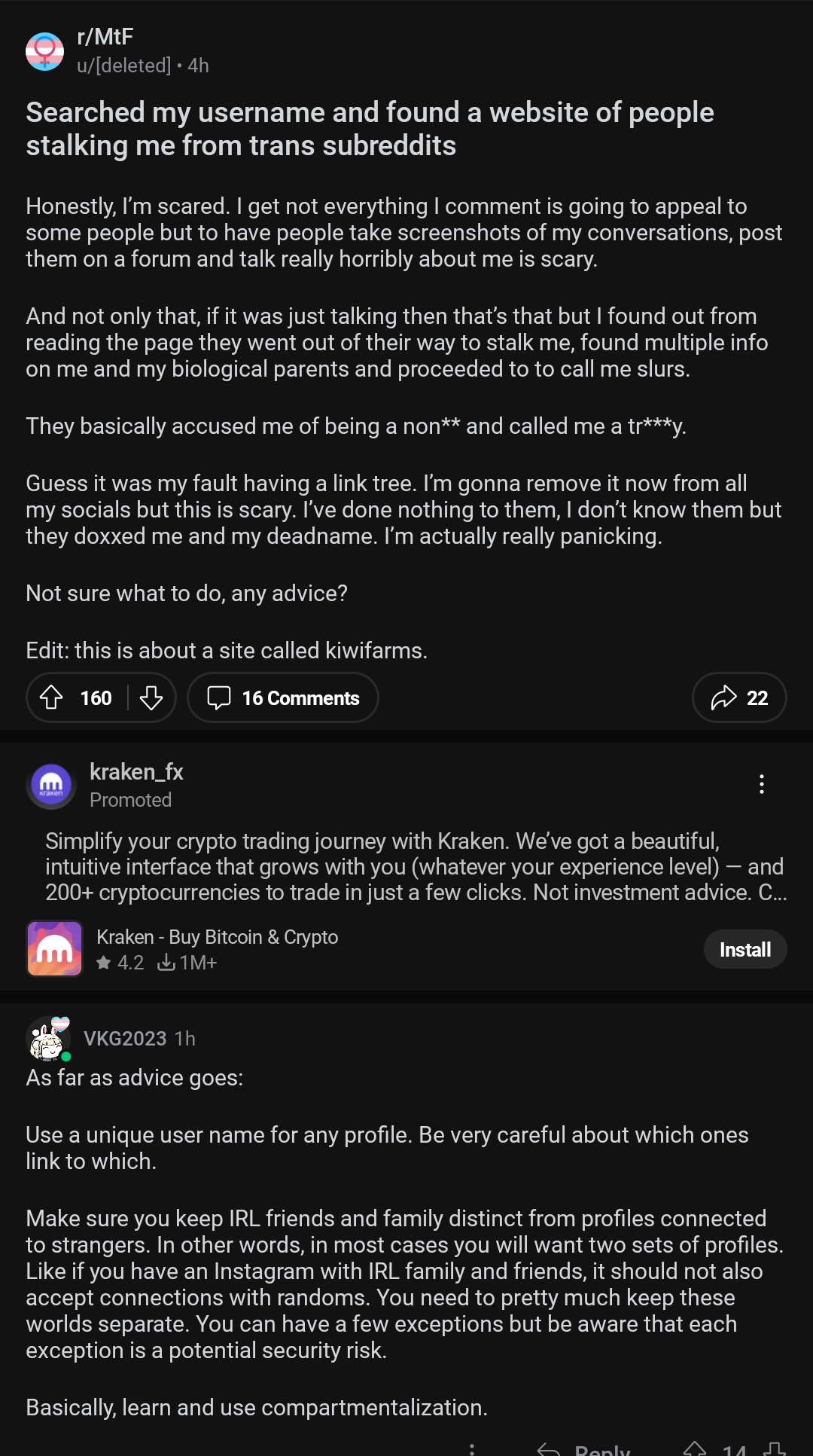Reply to VKG2023's comment
813x1456 pixels.
585,1449
